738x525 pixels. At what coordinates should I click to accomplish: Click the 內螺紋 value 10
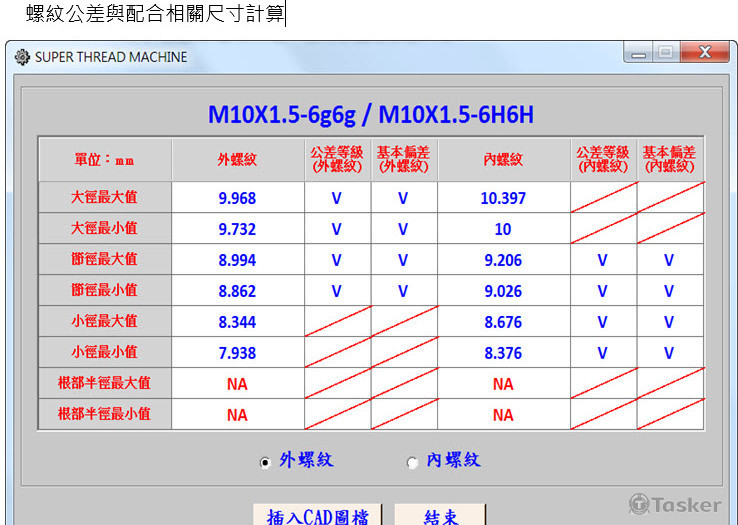pos(503,229)
